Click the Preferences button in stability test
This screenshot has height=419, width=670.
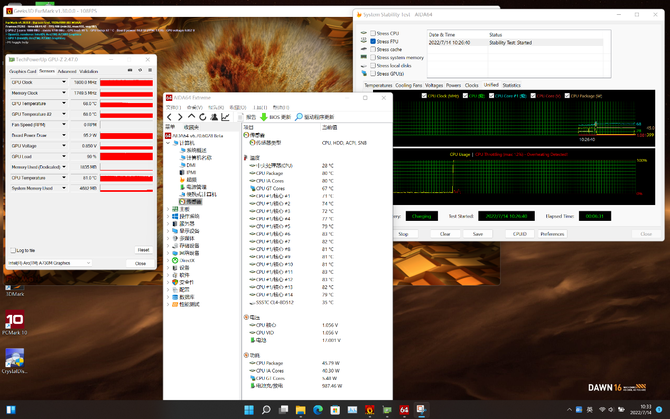(552, 234)
